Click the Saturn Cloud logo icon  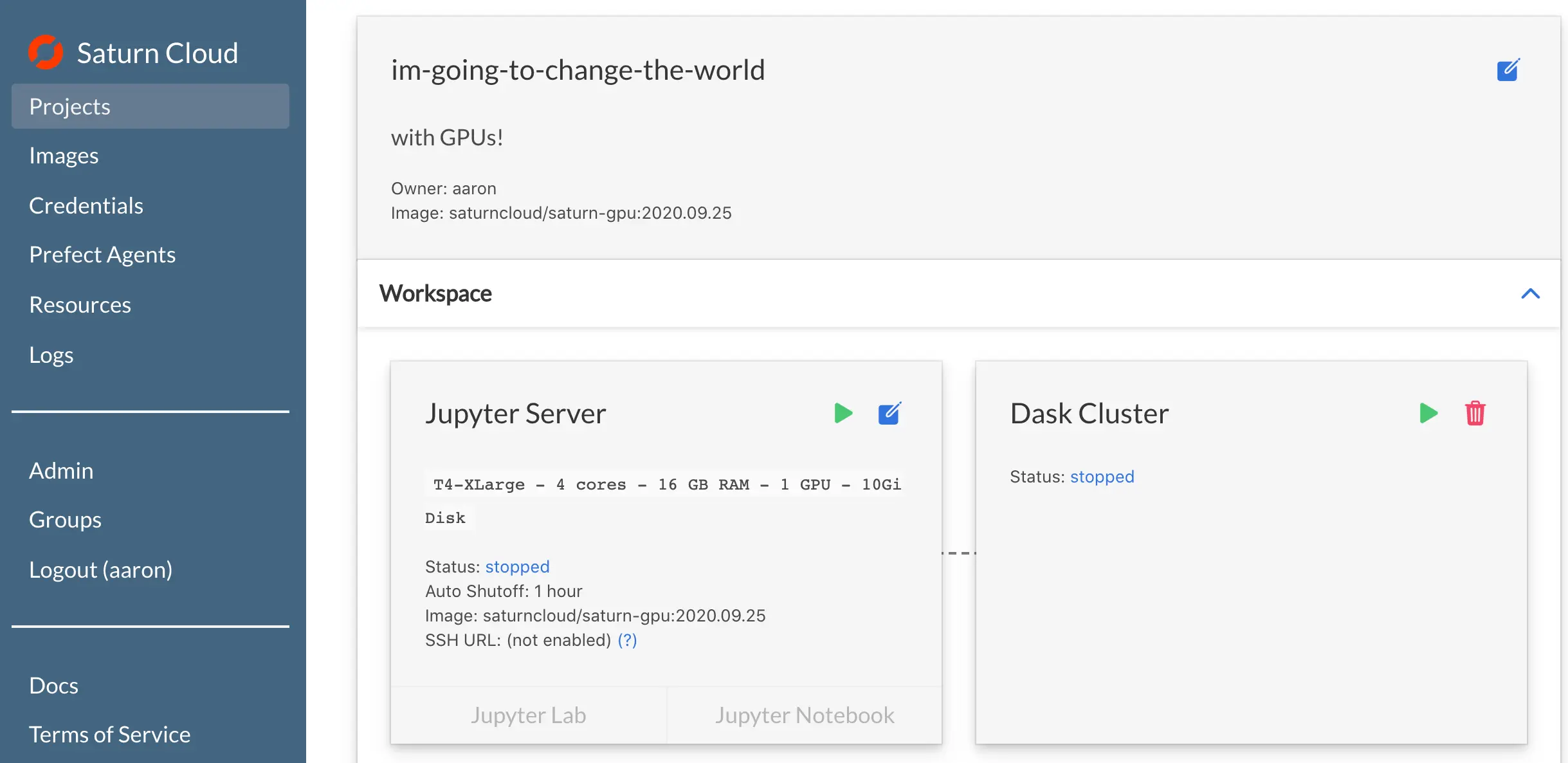click(46, 52)
